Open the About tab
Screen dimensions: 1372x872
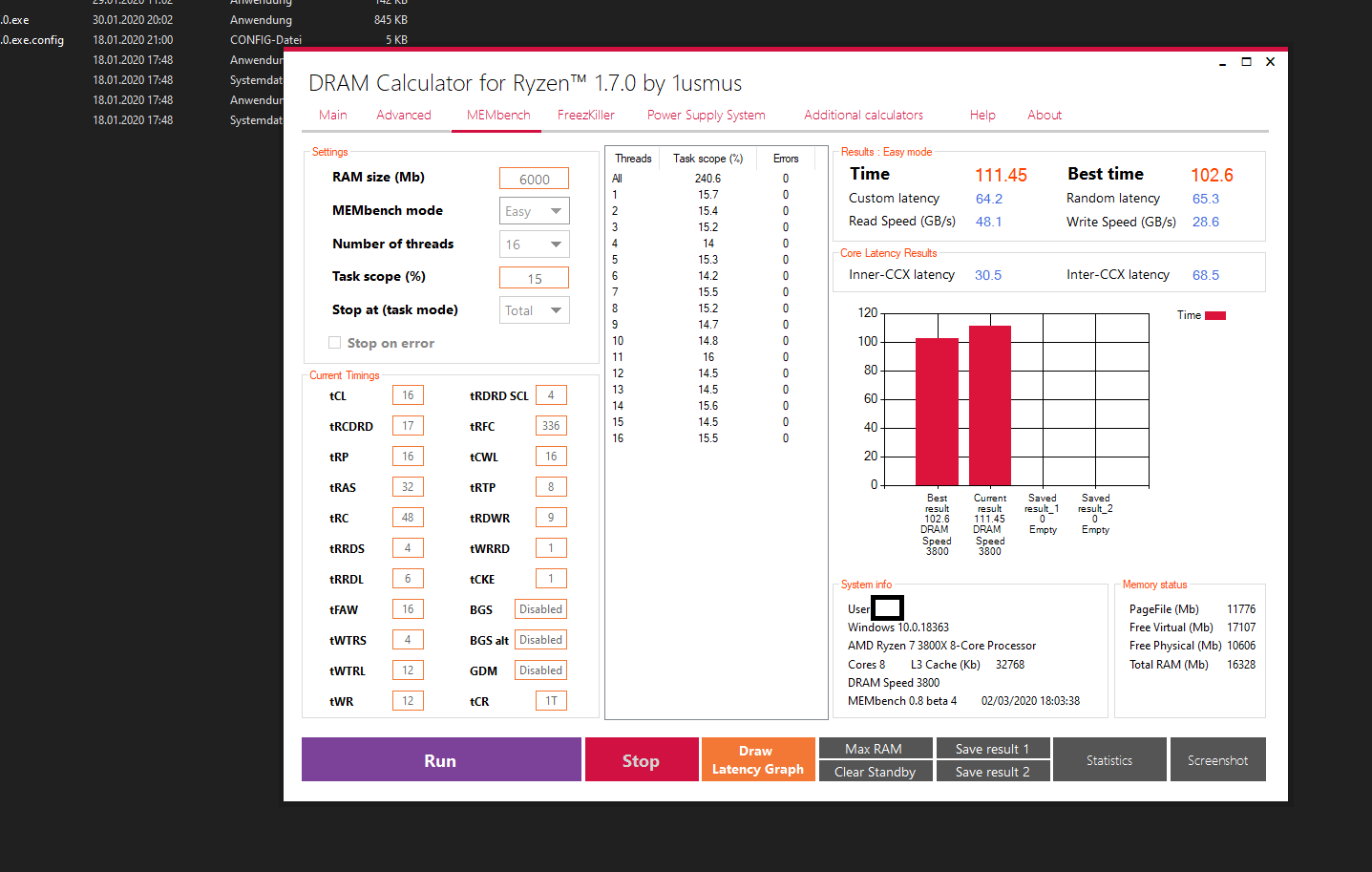(x=1045, y=115)
